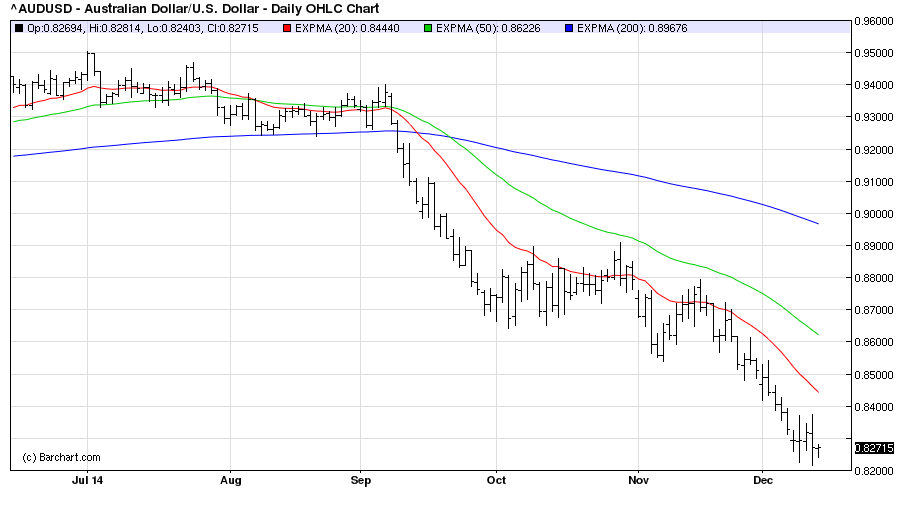This screenshot has height=511, width=900.
Task: Click the current price tag 0.82715
Action: [x=872, y=448]
